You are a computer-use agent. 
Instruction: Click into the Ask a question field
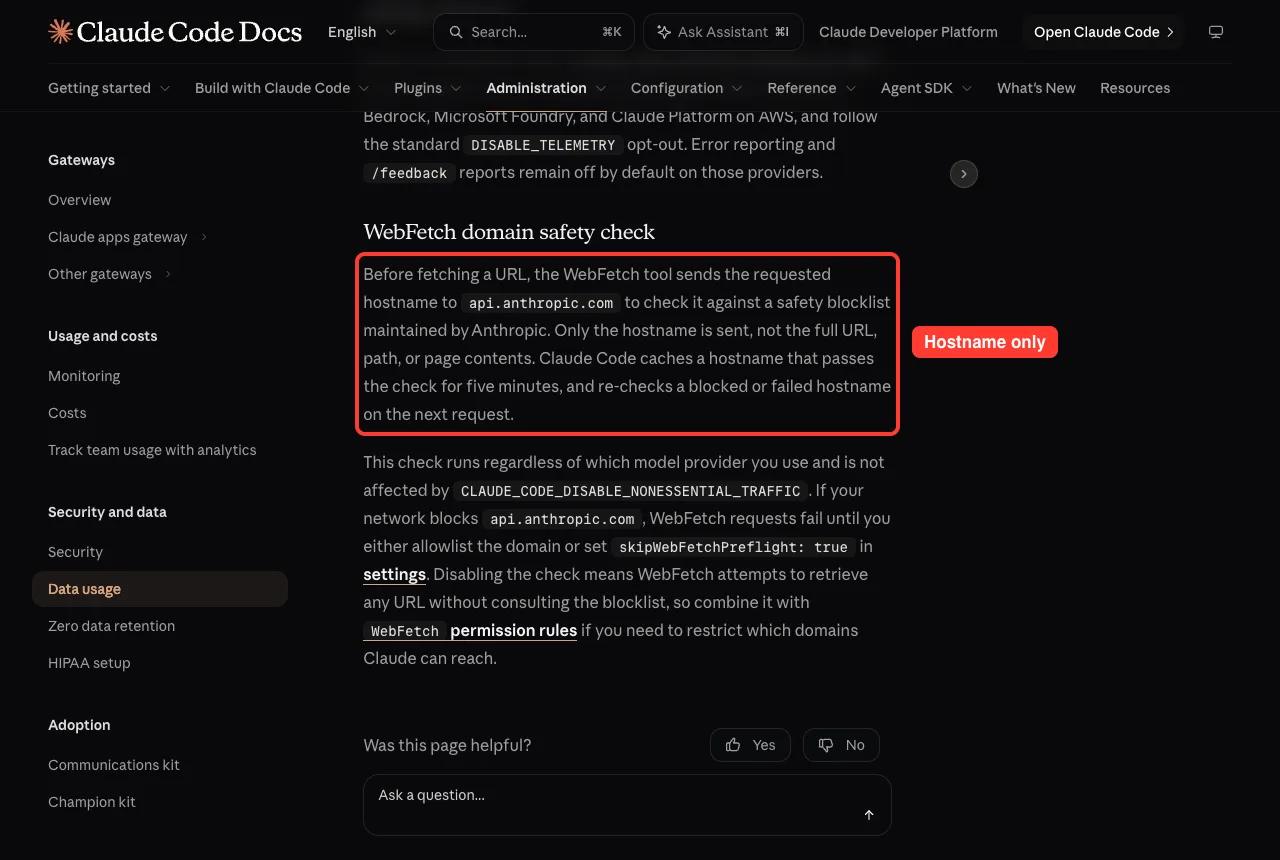pyautogui.click(x=627, y=804)
